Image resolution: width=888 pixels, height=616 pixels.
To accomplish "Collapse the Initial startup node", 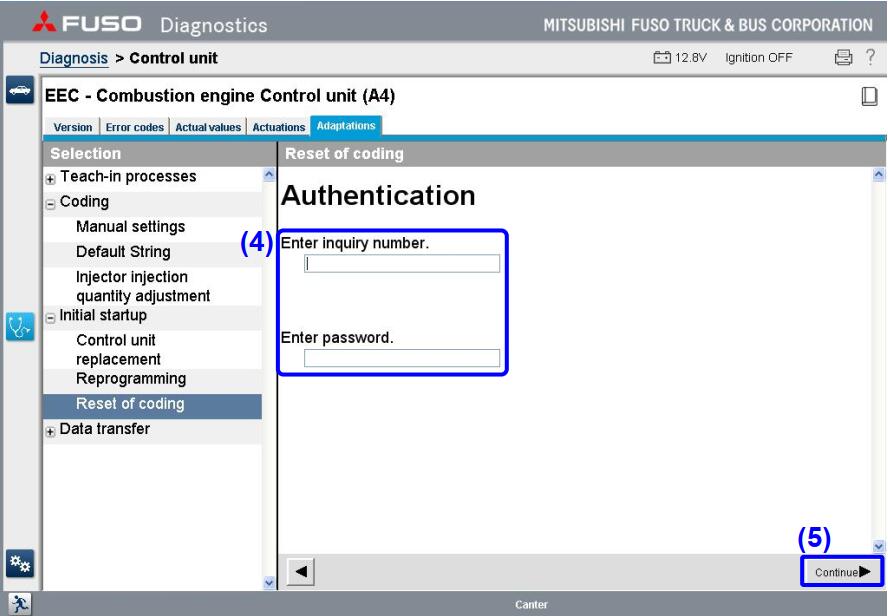I will (x=50, y=318).
